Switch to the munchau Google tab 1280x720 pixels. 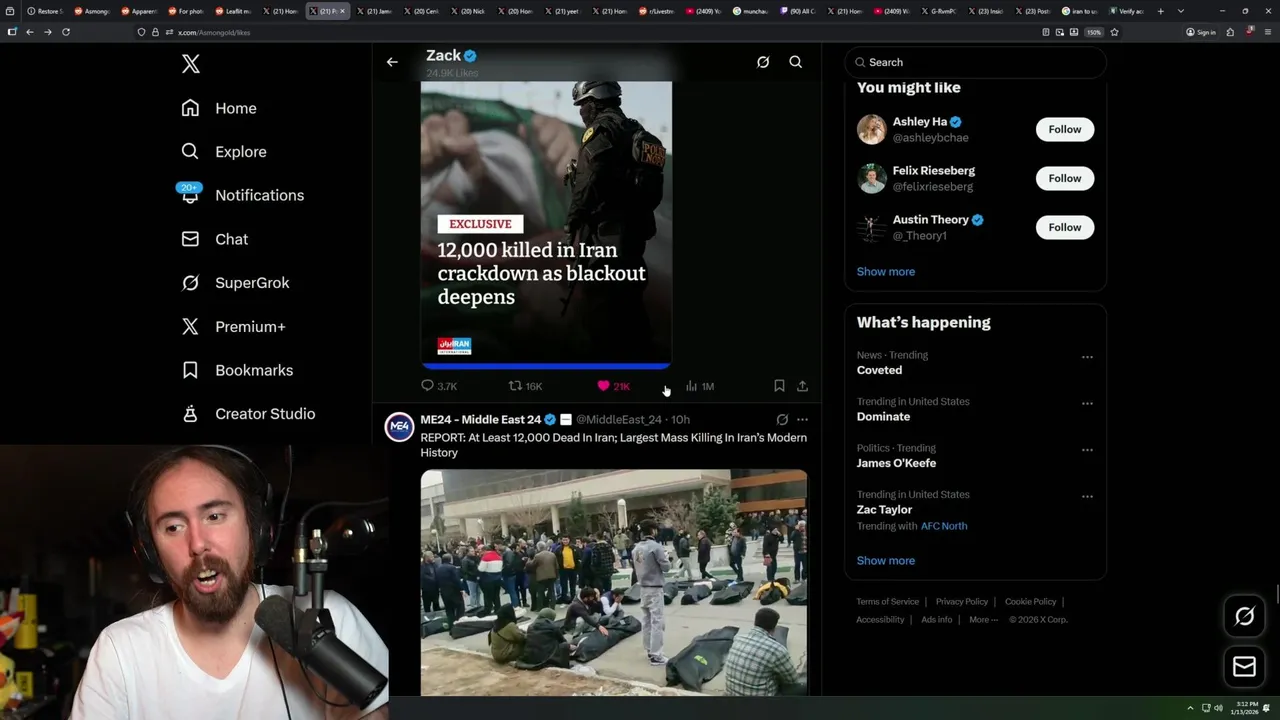coord(750,11)
